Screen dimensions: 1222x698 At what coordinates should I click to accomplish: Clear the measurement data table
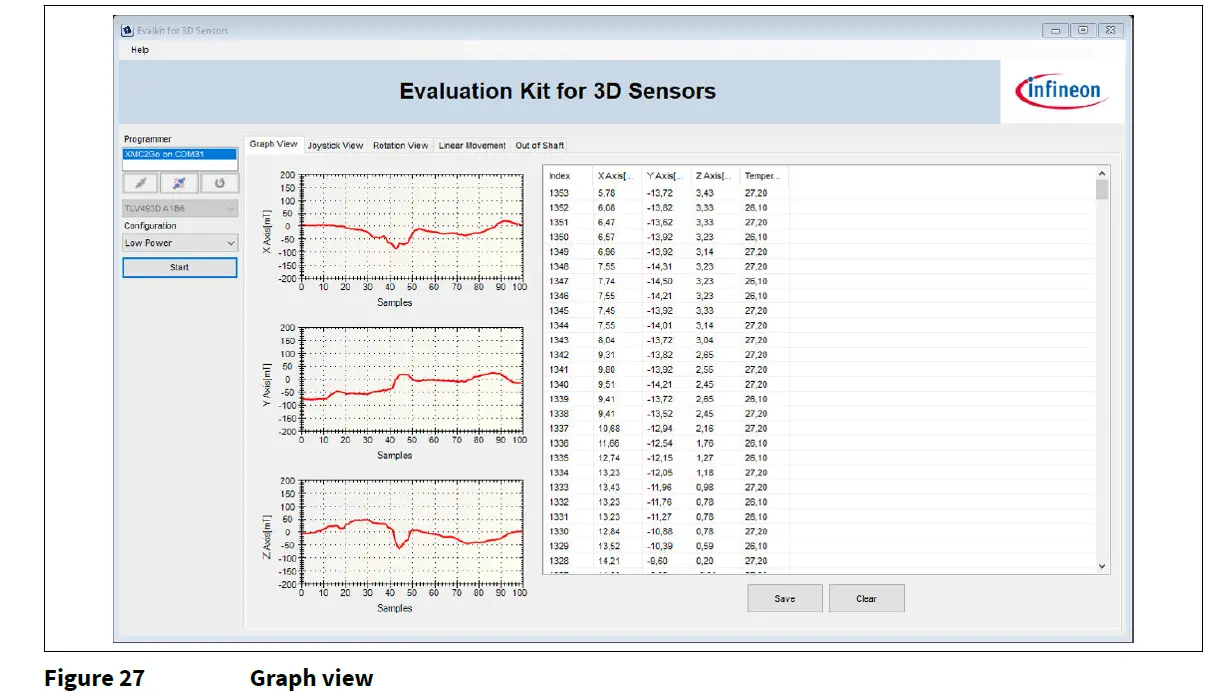pos(866,598)
